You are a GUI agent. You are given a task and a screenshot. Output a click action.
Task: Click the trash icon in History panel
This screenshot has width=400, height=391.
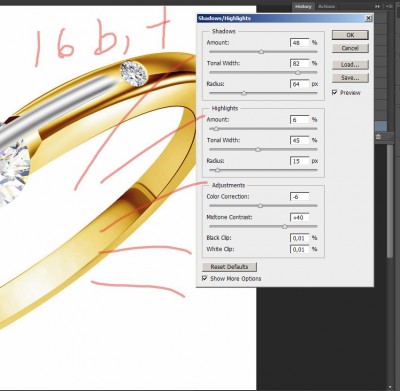point(378,137)
